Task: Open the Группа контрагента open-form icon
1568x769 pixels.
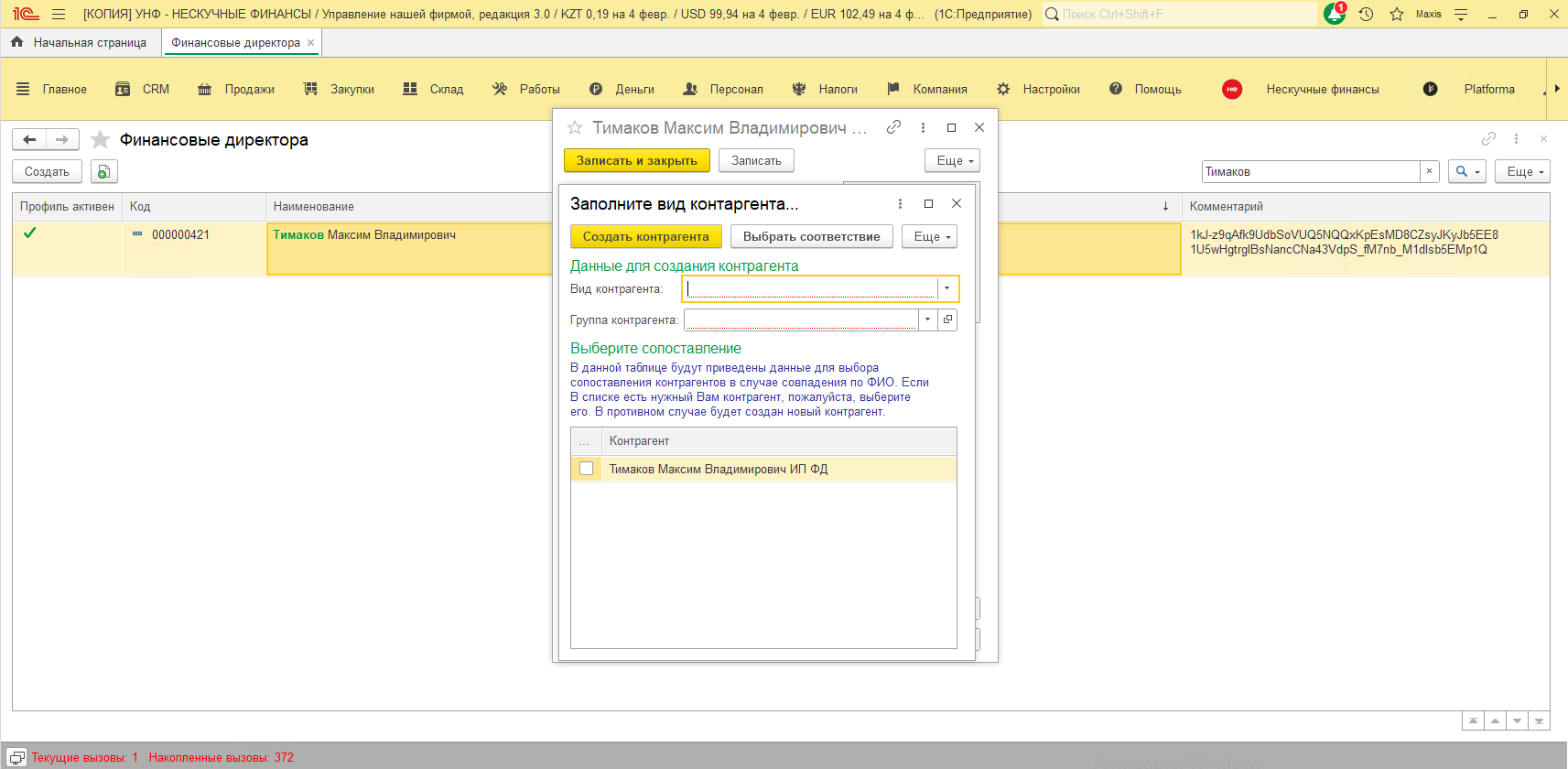Action: coord(948,320)
